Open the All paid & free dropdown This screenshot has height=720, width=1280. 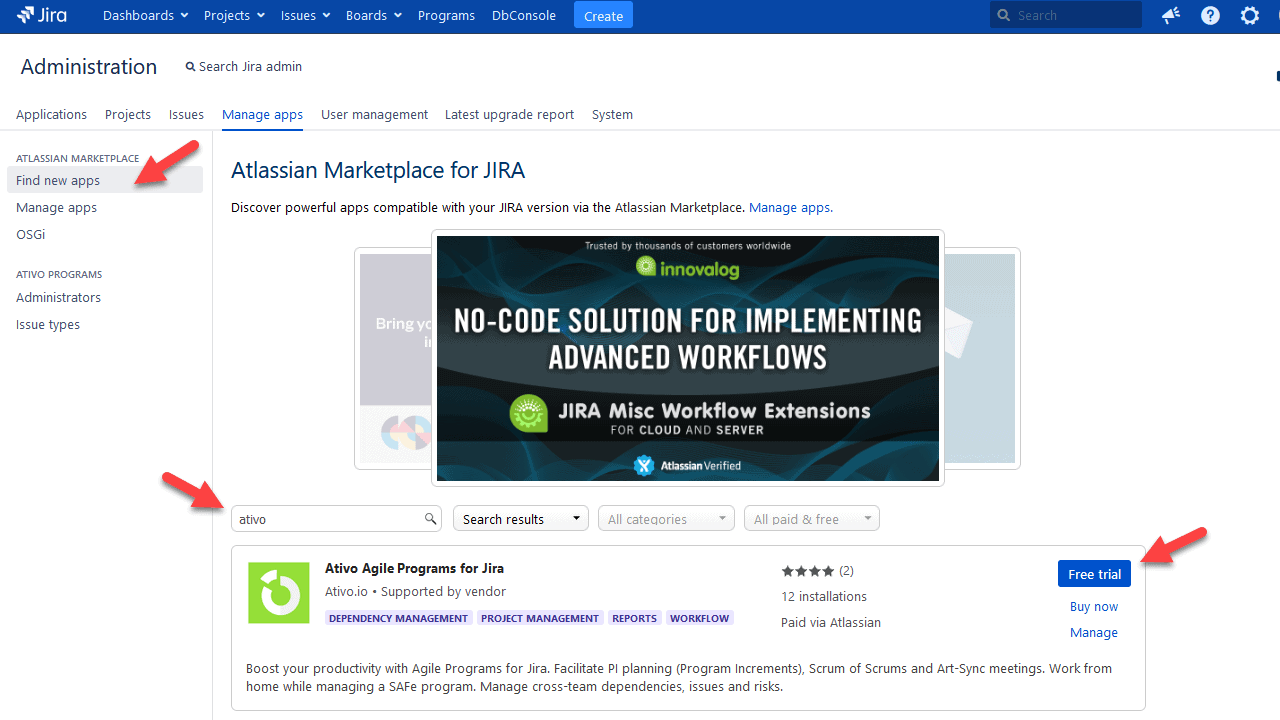tap(811, 518)
